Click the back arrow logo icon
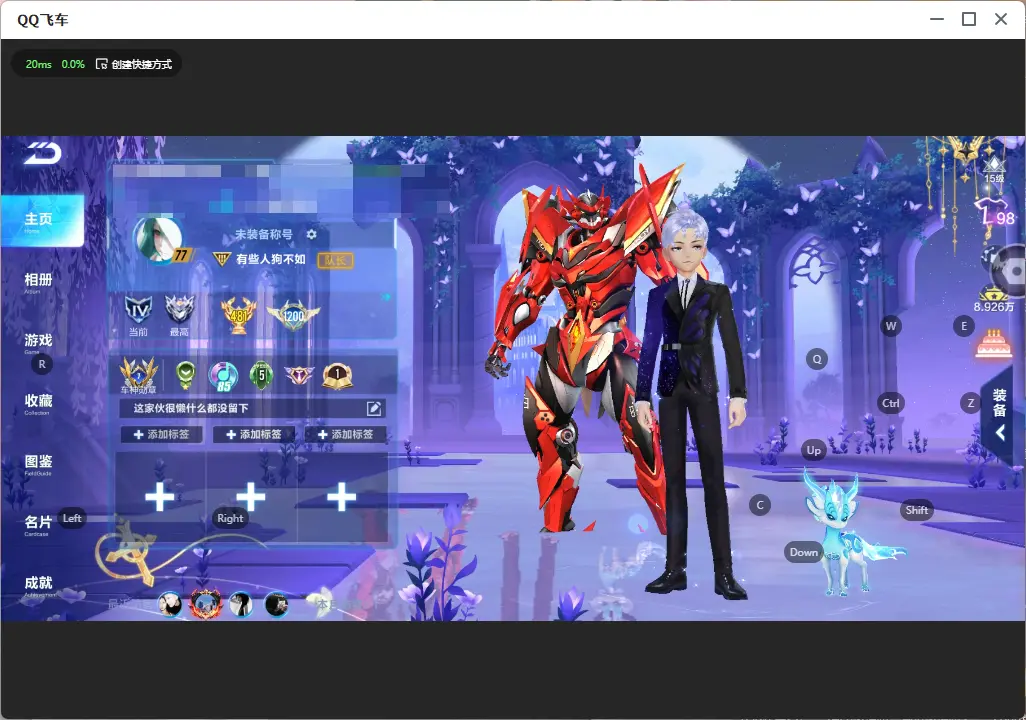1026x720 pixels. [43, 153]
